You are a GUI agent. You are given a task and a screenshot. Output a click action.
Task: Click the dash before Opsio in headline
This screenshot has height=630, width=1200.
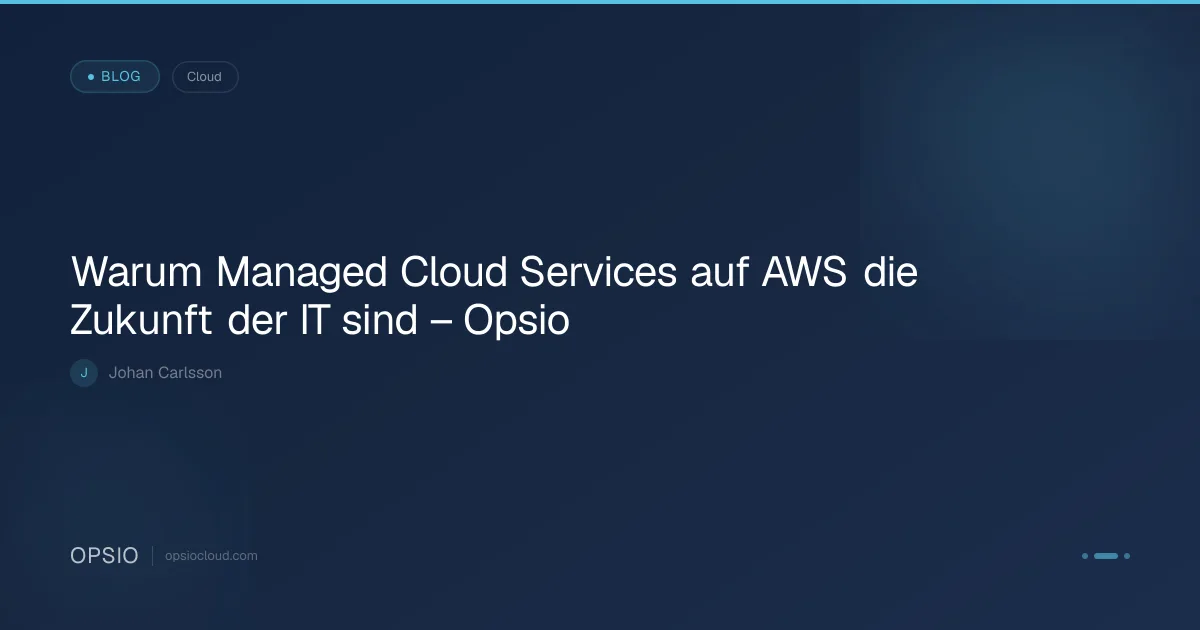[x=441, y=324]
